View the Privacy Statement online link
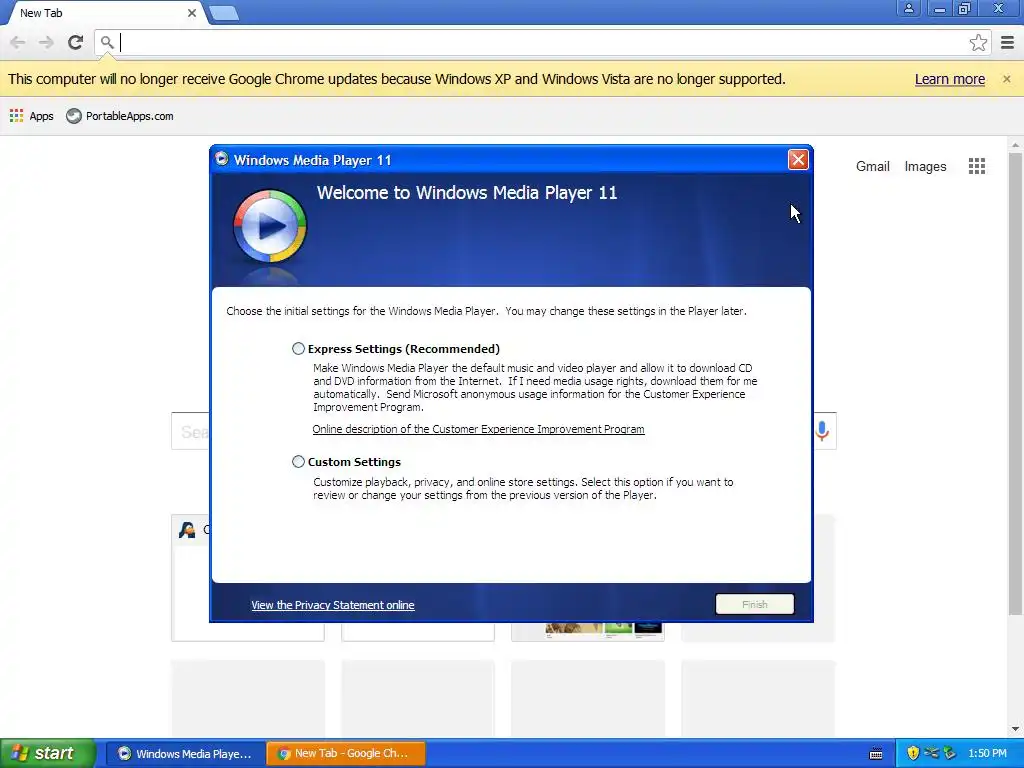The height and width of the screenshot is (768, 1024). click(x=332, y=605)
